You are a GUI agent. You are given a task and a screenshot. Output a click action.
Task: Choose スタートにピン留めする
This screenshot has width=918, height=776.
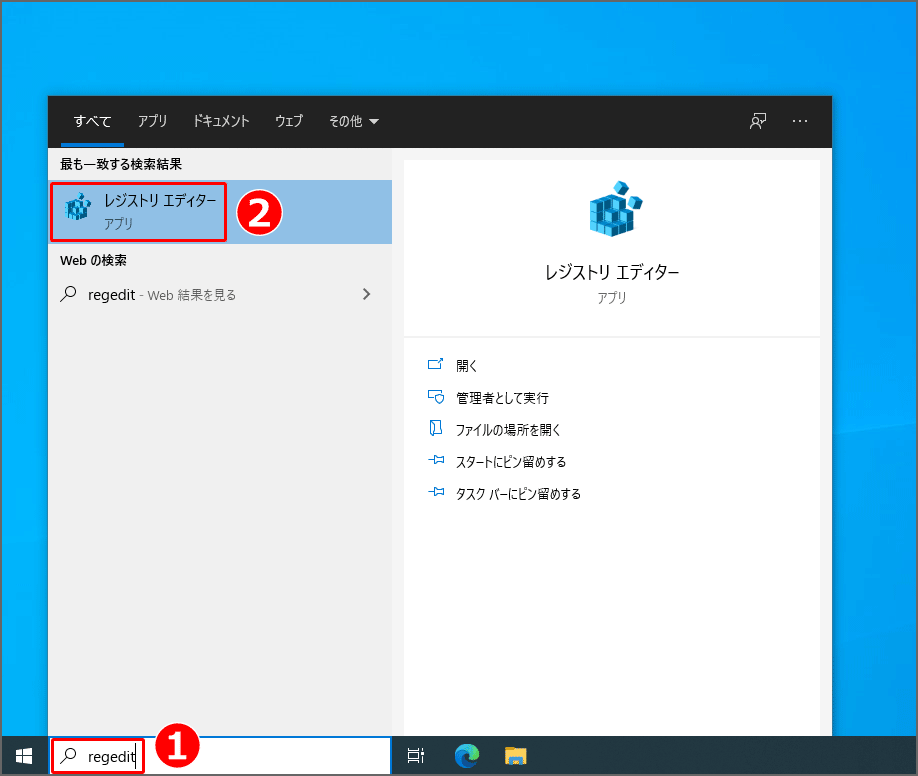(511, 462)
